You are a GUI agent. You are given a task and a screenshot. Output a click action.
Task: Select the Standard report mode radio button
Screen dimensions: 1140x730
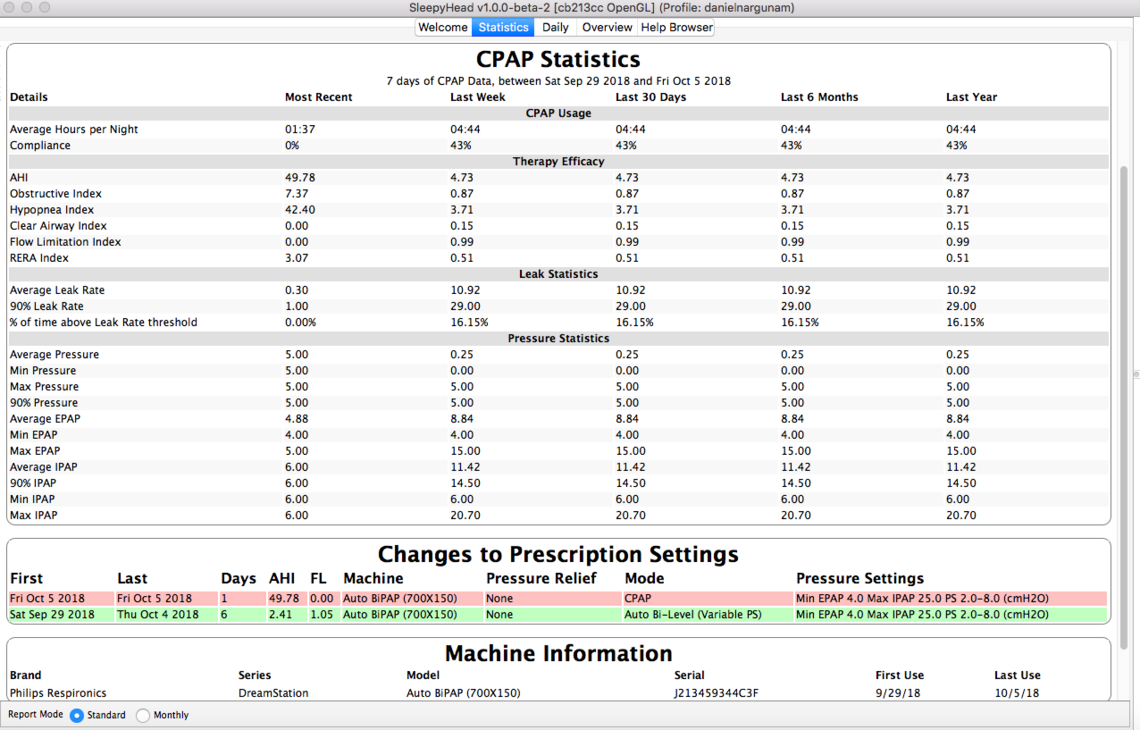77,715
